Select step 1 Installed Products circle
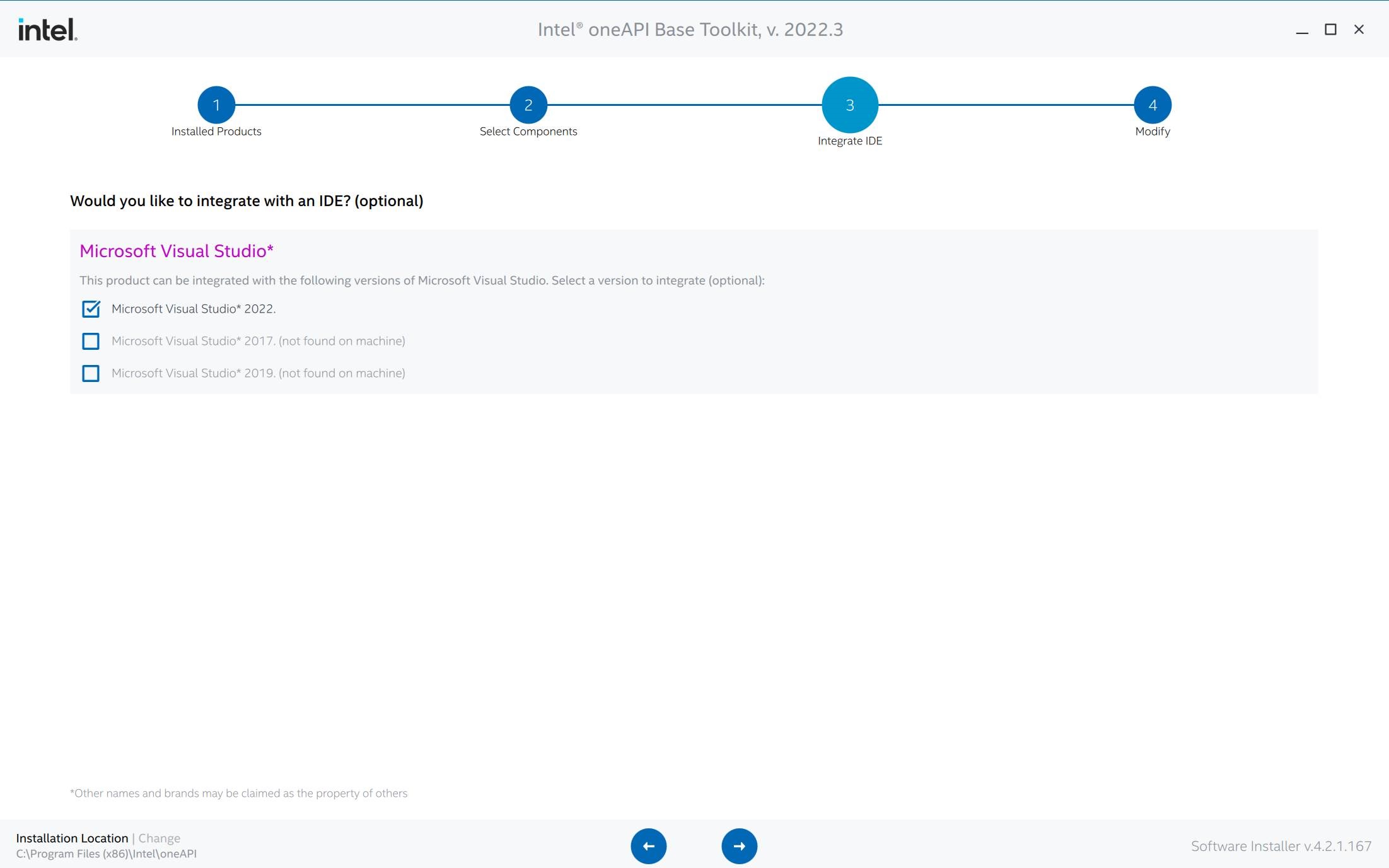 pyautogui.click(x=217, y=105)
